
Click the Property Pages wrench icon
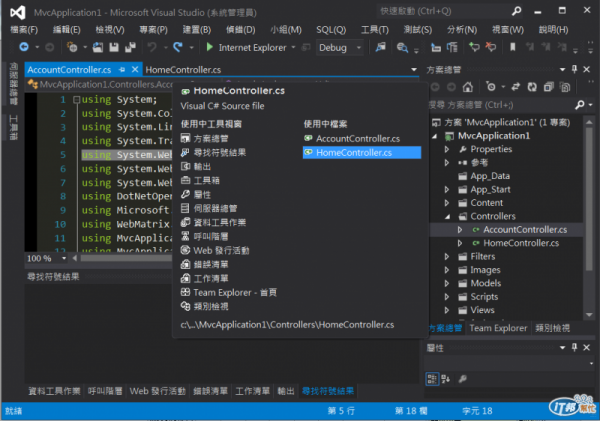(x=463, y=379)
